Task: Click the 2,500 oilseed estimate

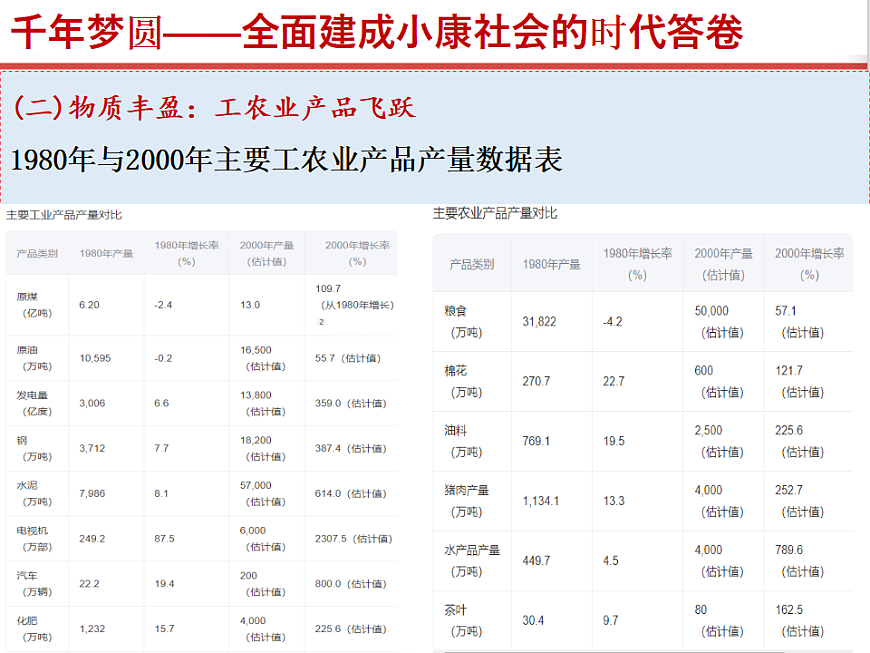Action: point(709,431)
